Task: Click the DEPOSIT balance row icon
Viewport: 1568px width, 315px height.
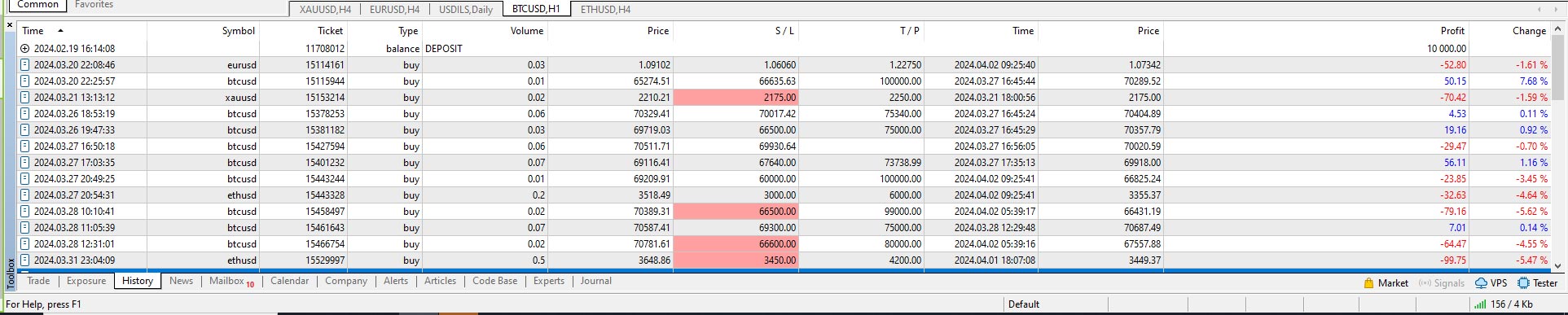Action: [25, 49]
